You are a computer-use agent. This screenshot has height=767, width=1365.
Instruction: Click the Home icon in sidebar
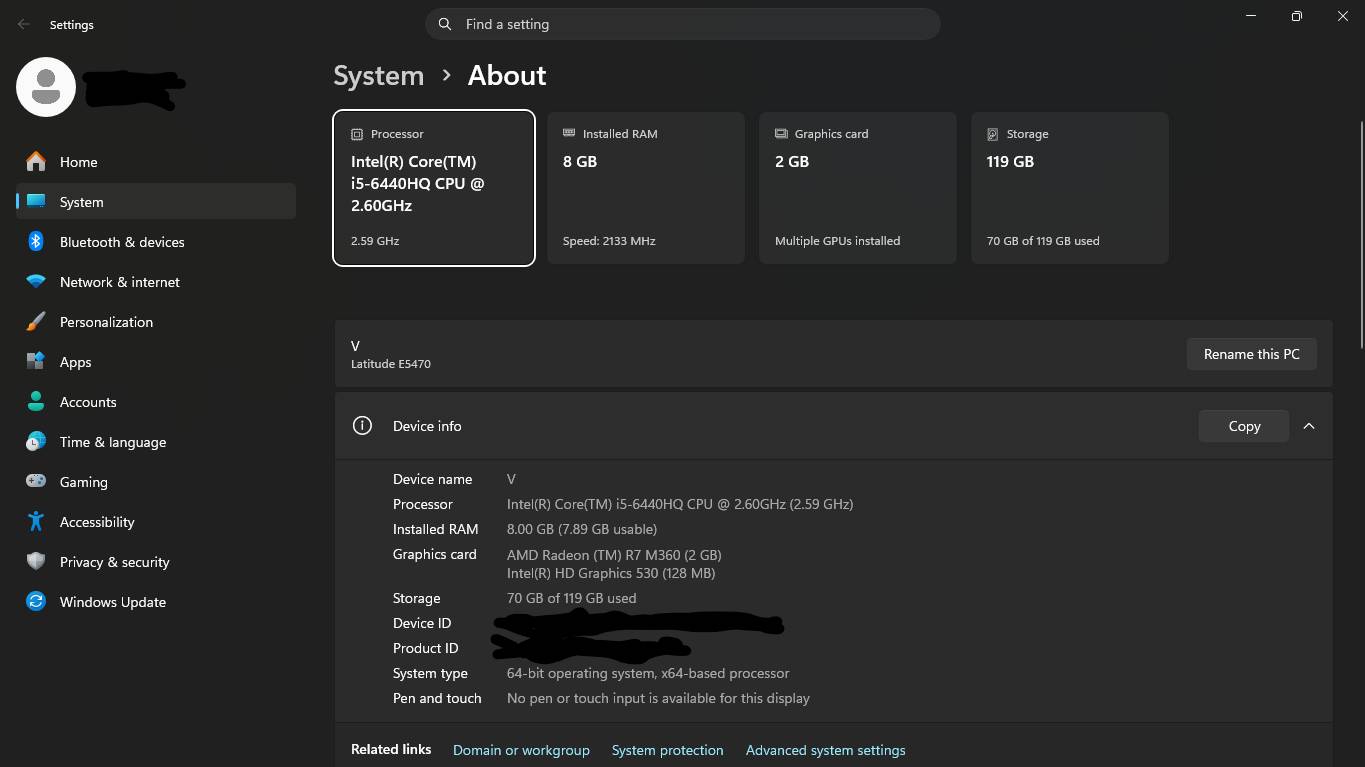36,161
